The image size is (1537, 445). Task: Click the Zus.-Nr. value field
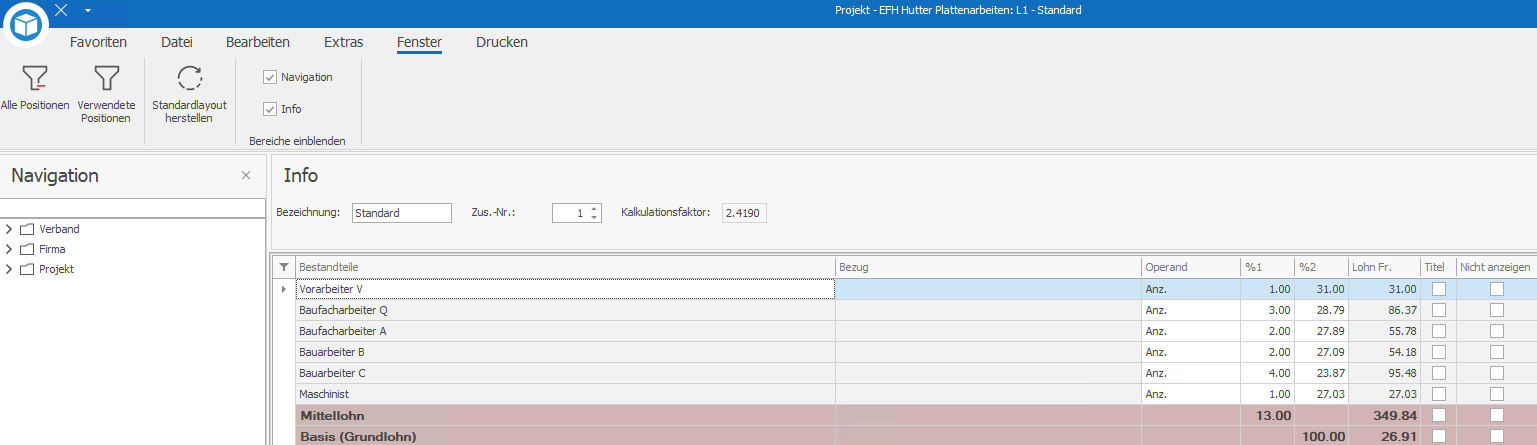pos(570,213)
